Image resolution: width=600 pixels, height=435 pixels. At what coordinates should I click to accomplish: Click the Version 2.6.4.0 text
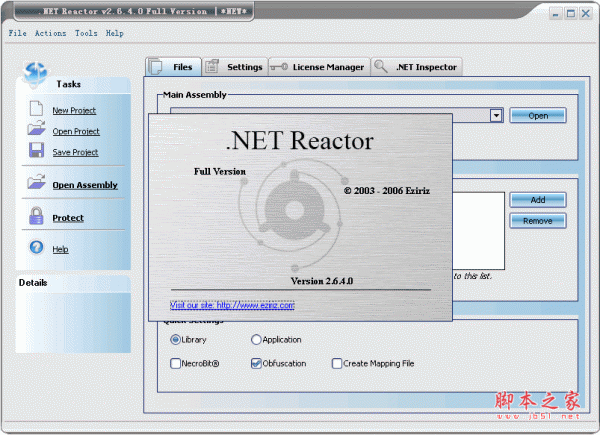coord(321,281)
